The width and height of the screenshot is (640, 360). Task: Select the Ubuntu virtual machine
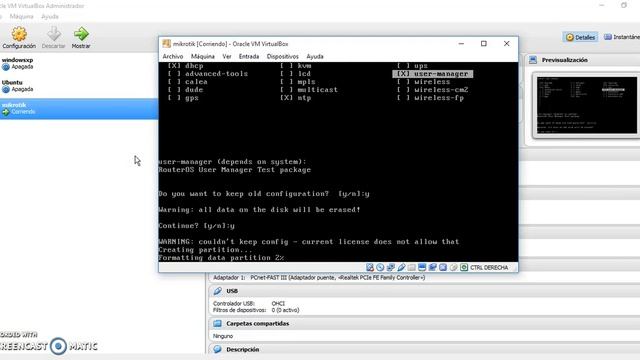79,86
